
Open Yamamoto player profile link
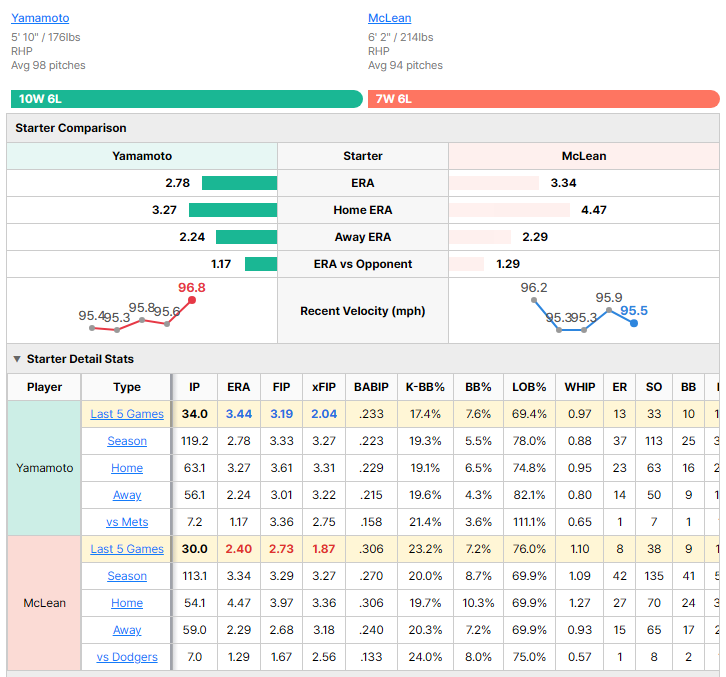tap(40, 18)
